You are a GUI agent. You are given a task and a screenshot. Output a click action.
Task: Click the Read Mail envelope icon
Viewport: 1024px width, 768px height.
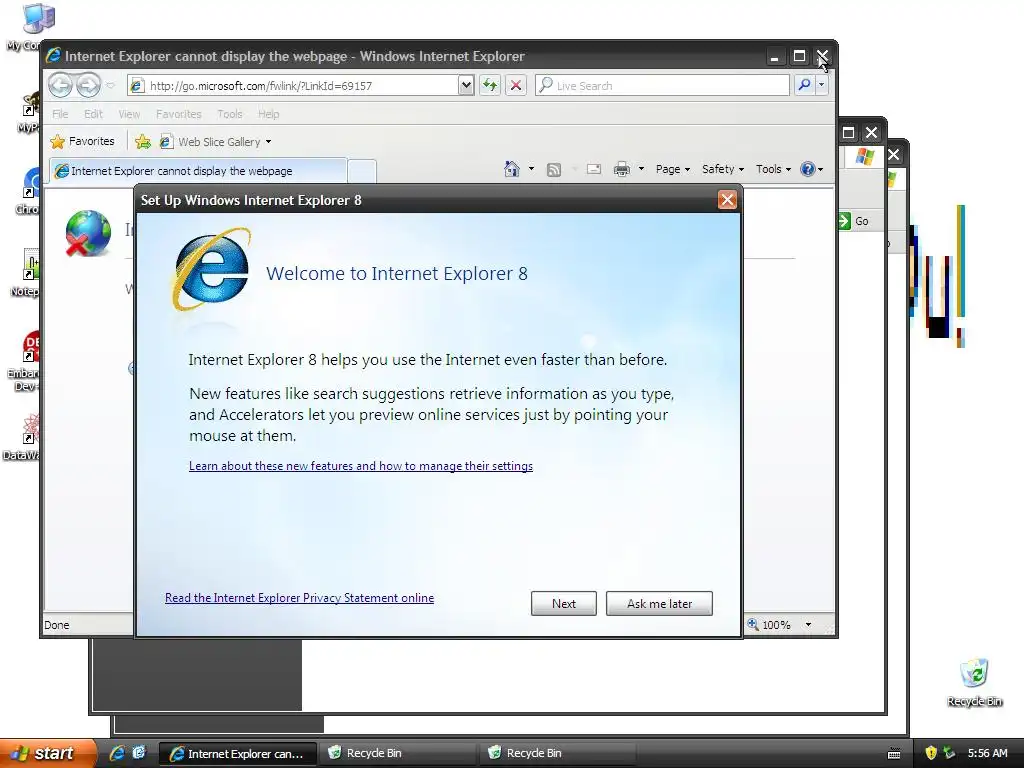pyautogui.click(x=594, y=169)
